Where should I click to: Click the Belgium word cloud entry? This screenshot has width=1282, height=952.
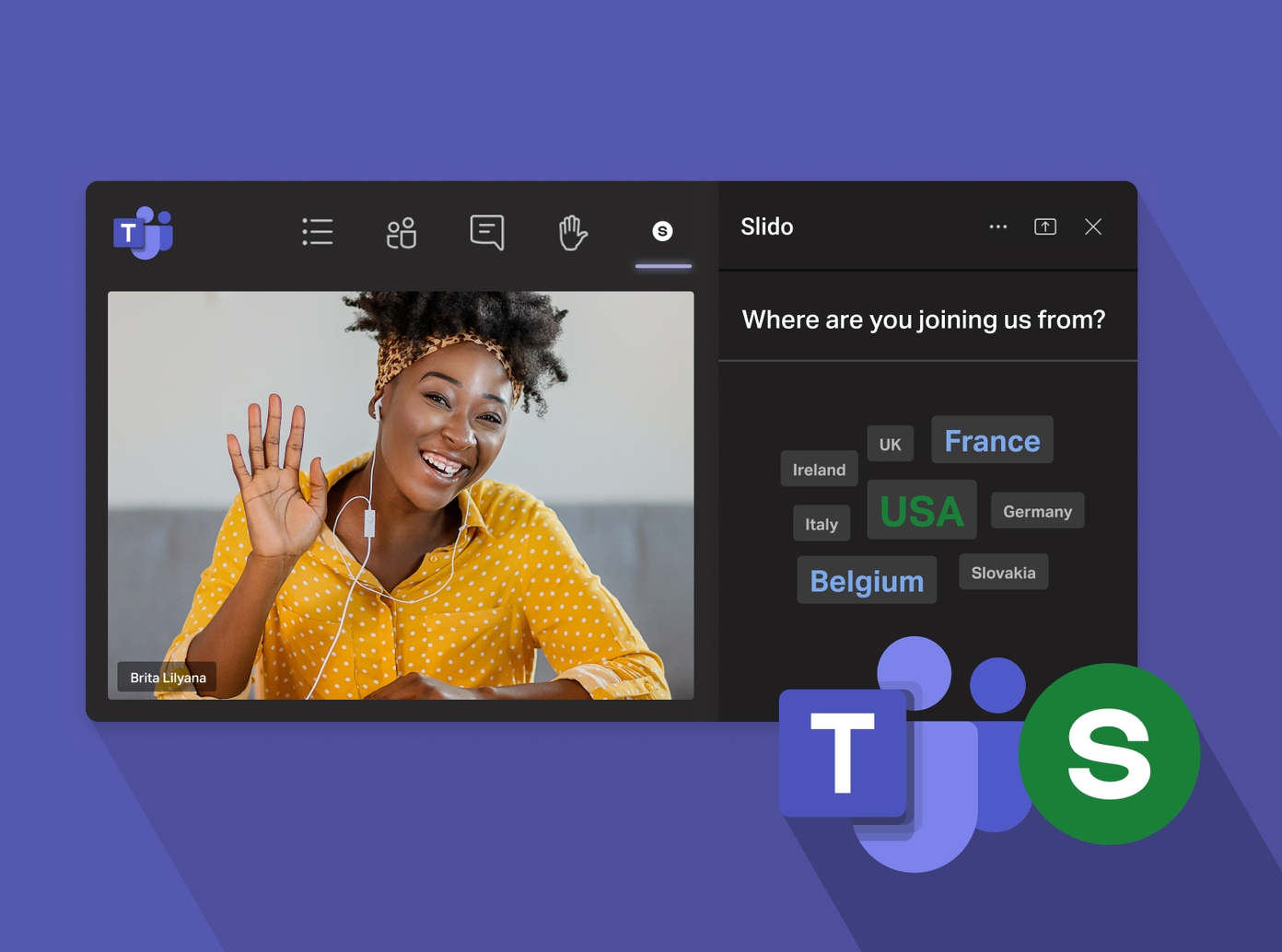coord(867,580)
